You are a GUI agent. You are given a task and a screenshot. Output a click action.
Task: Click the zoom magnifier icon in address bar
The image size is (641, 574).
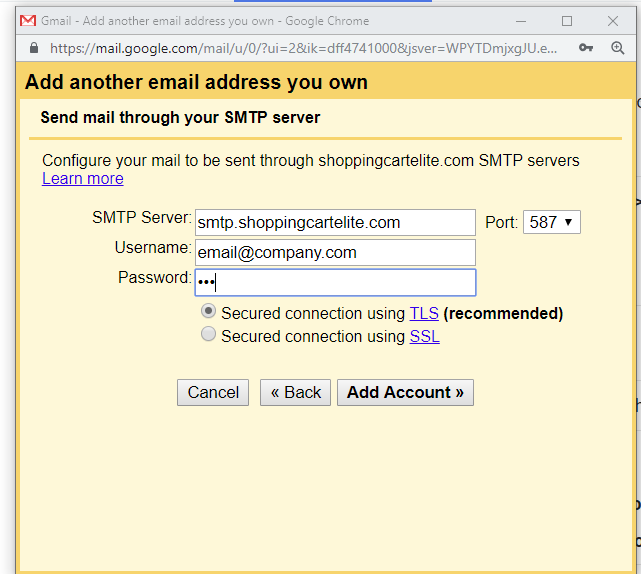617,48
